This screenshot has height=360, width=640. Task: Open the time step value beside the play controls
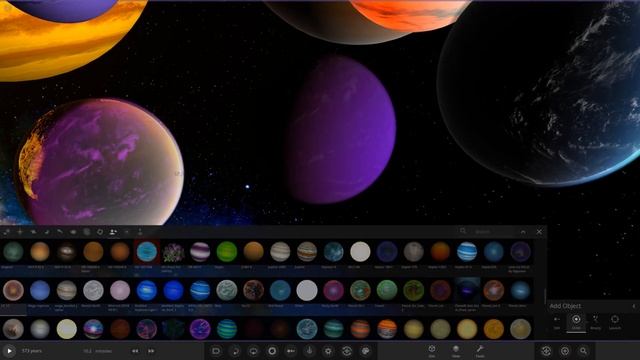(x=98, y=351)
